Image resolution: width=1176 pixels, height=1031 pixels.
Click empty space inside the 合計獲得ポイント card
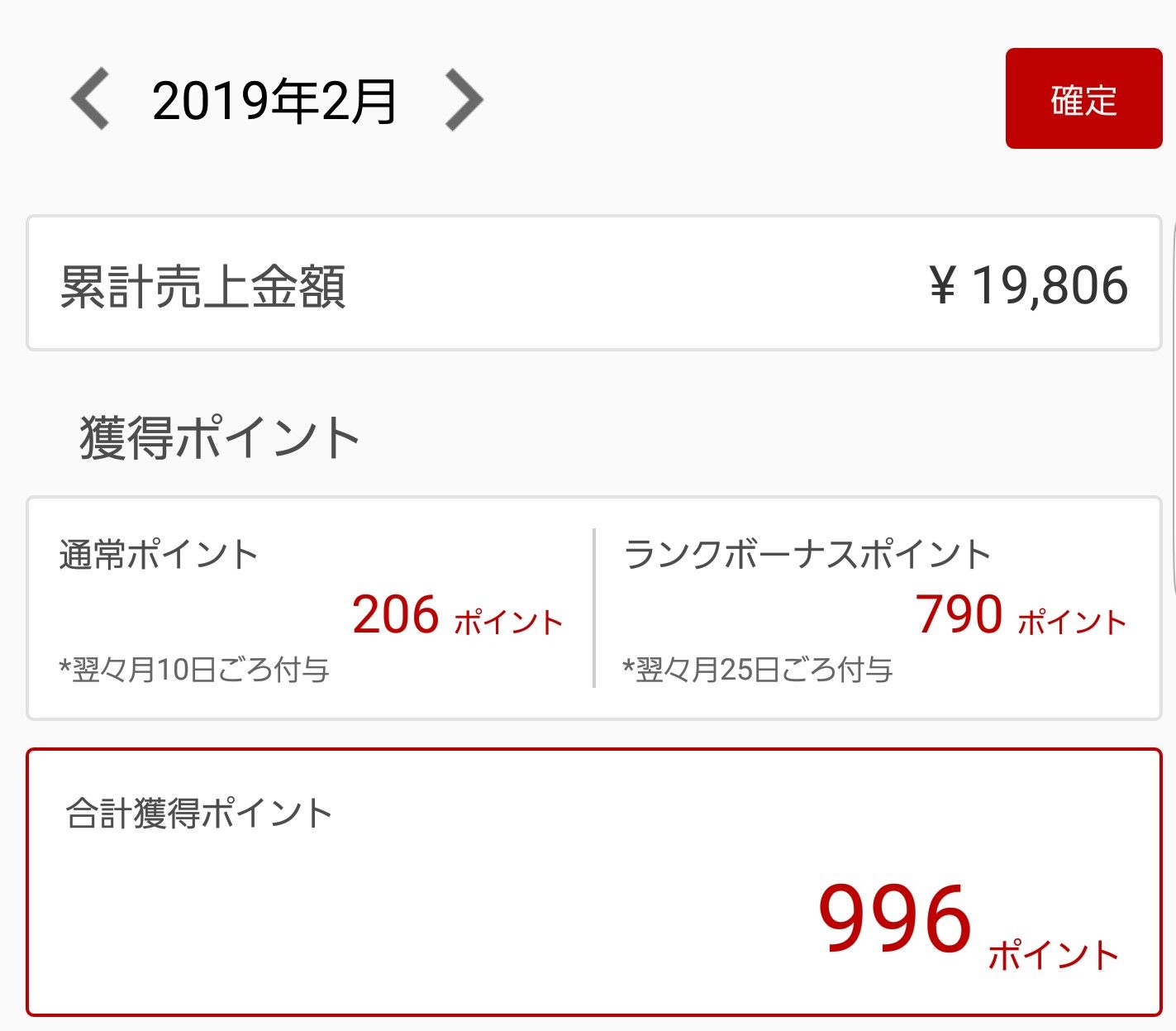point(413,926)
